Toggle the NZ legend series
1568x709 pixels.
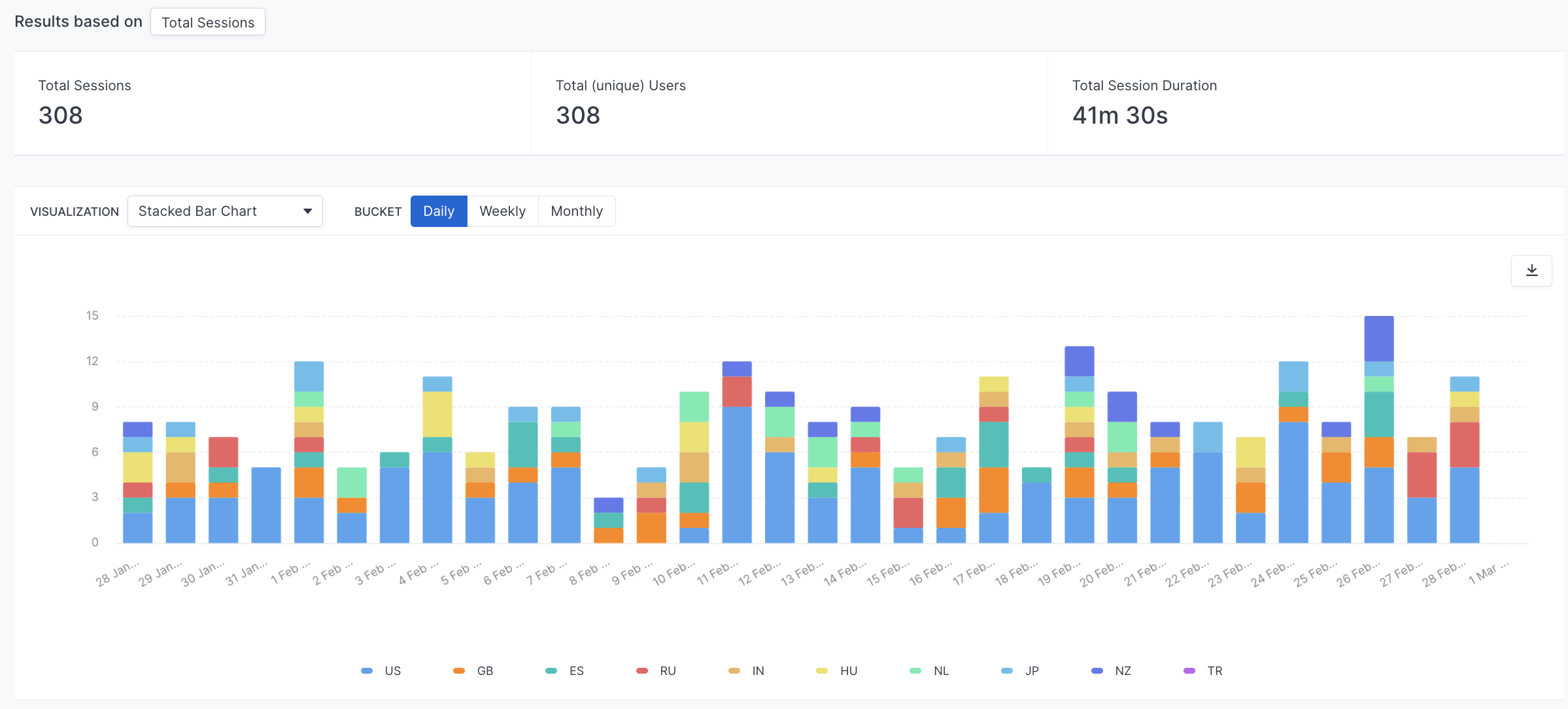click(x=1112, y=671)
